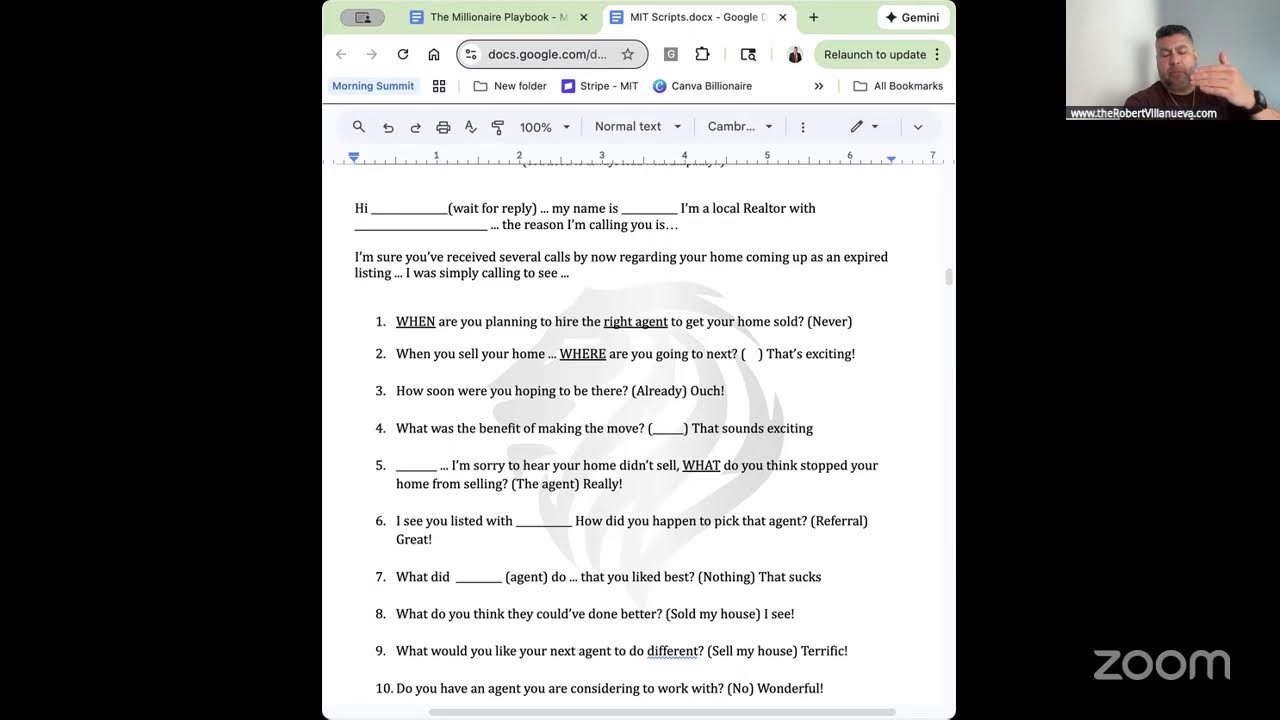Image resolution: width=1280 pixels, height=720 pixels.
Task: Click the text '(Referral)' in item 6
Action: click(x=839, y=521)
